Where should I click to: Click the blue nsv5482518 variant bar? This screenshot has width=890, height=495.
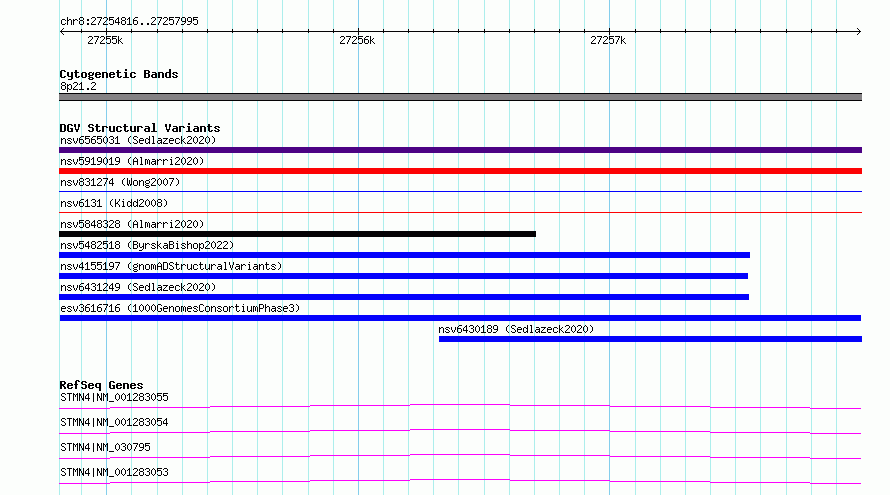pyautogui.click(x=405, y=255)
